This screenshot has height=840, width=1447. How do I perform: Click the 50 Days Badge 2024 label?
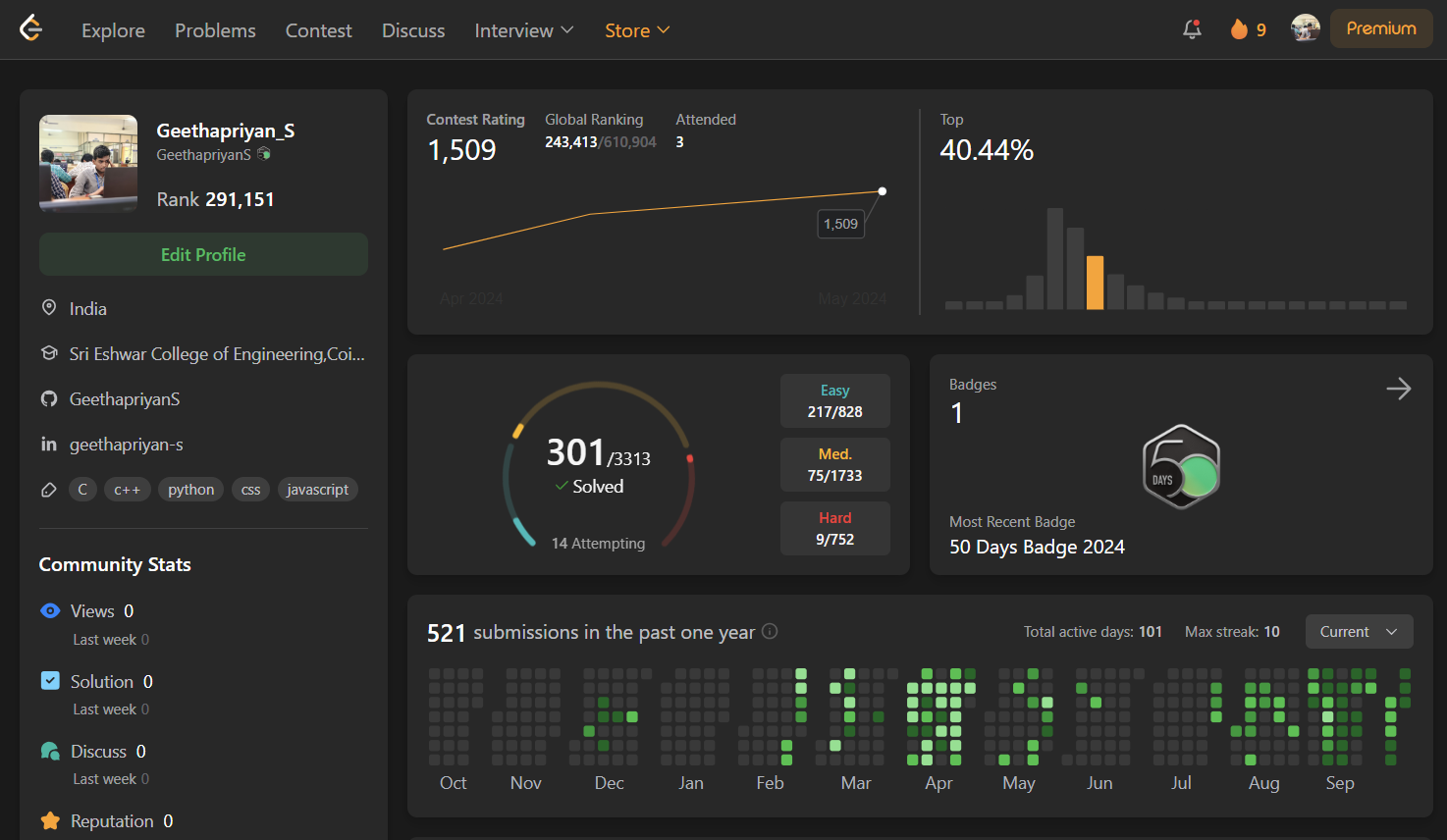click(1037, 547)
